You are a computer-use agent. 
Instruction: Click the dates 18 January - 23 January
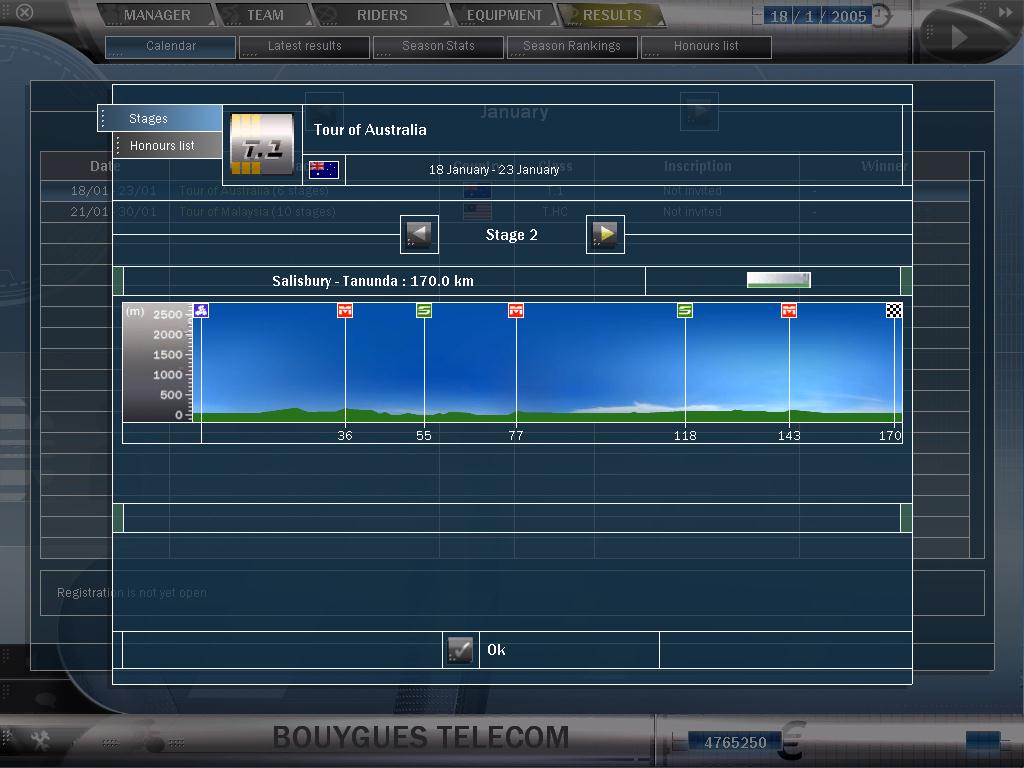point(494,170)
